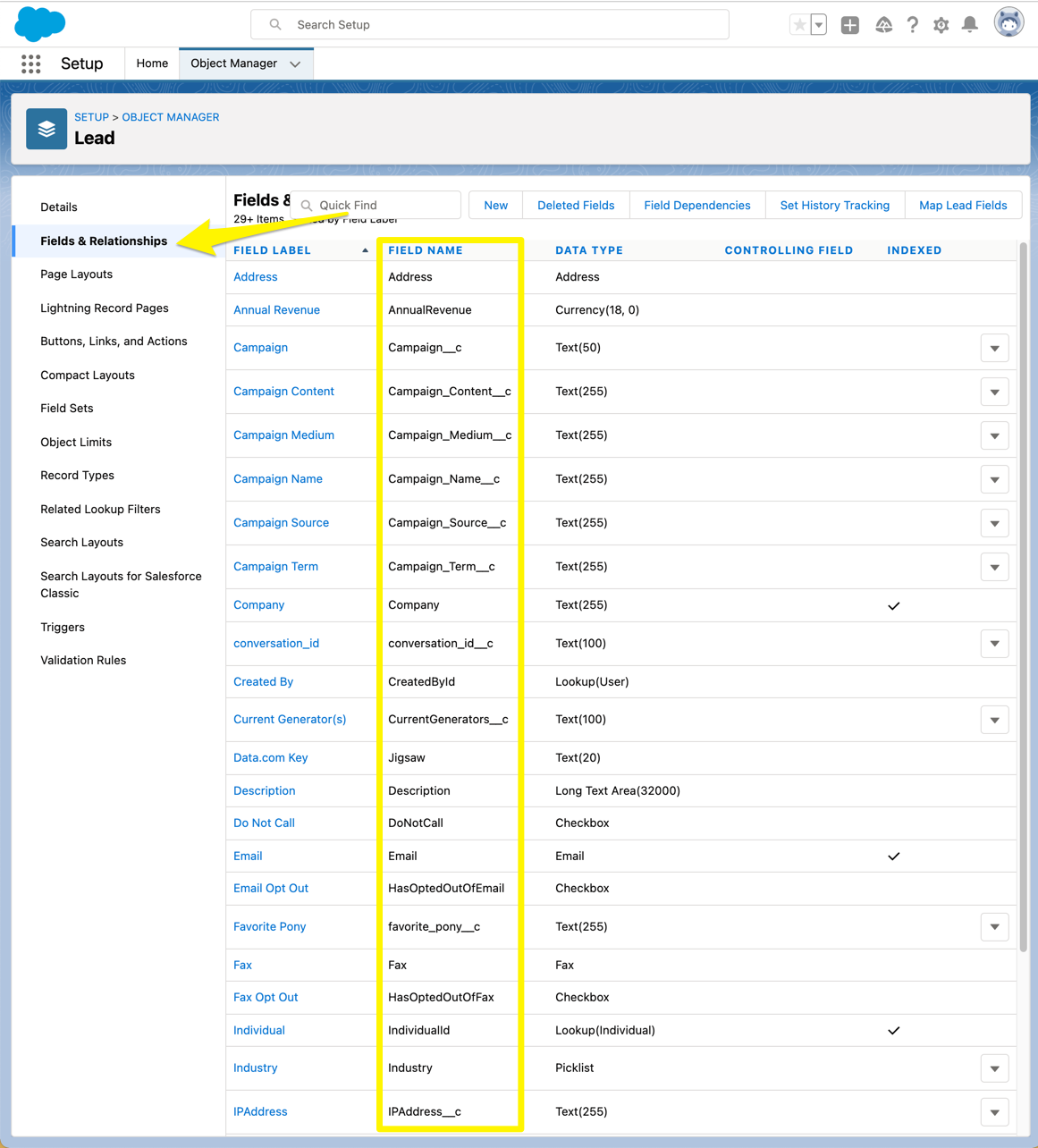Open the user profile avatar

1008,21
